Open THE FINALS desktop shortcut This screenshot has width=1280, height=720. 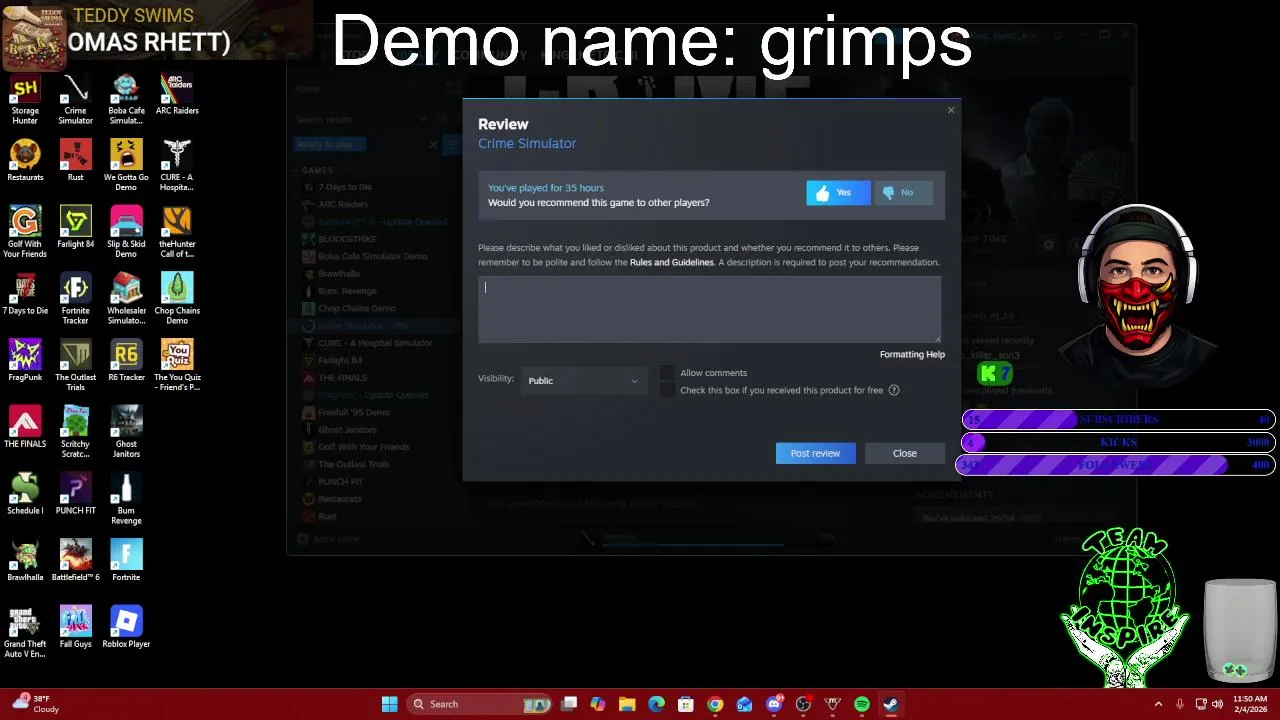25,428
